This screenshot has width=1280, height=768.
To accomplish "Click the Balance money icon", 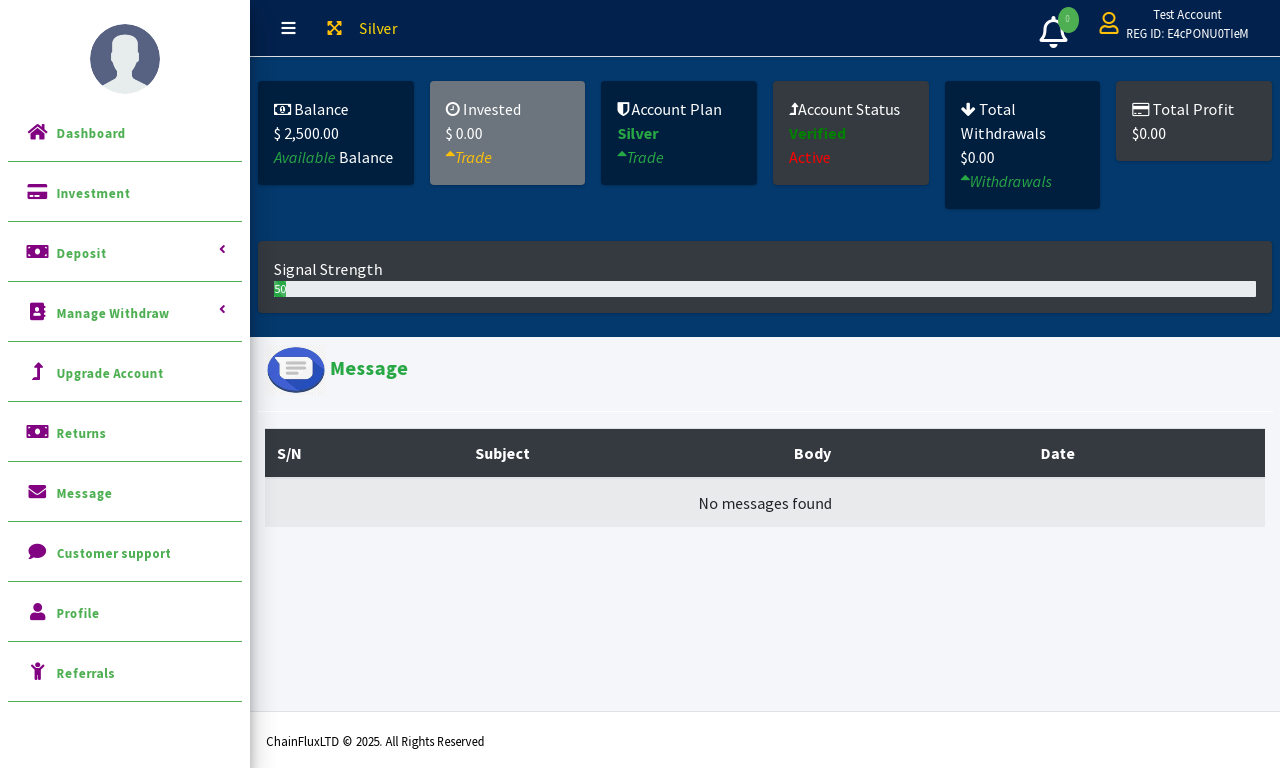I will (x=282, y=110).
